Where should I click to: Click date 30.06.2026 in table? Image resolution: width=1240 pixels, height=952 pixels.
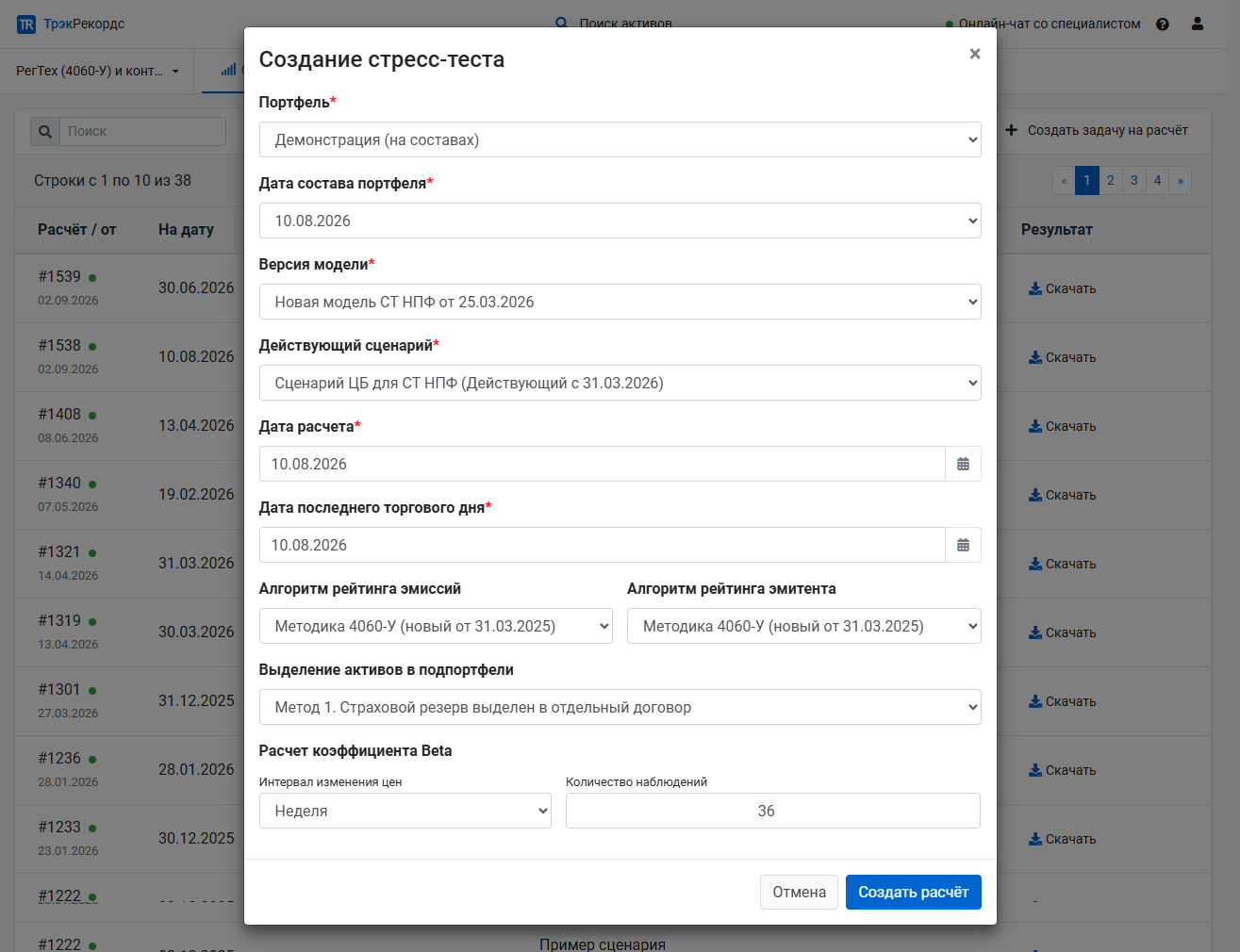point(196,287)
